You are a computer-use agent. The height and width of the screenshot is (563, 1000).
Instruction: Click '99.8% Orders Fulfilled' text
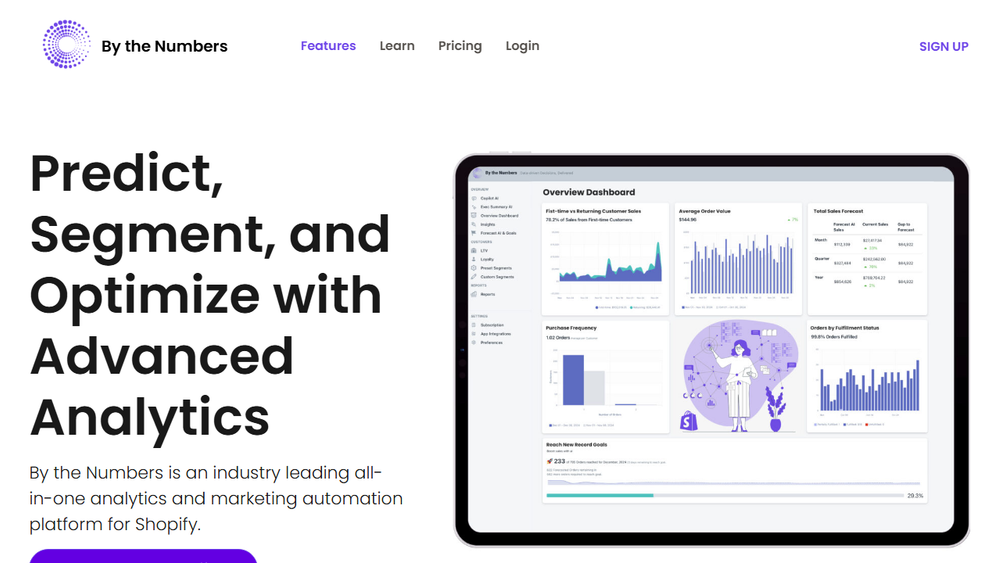click(834, 337)
